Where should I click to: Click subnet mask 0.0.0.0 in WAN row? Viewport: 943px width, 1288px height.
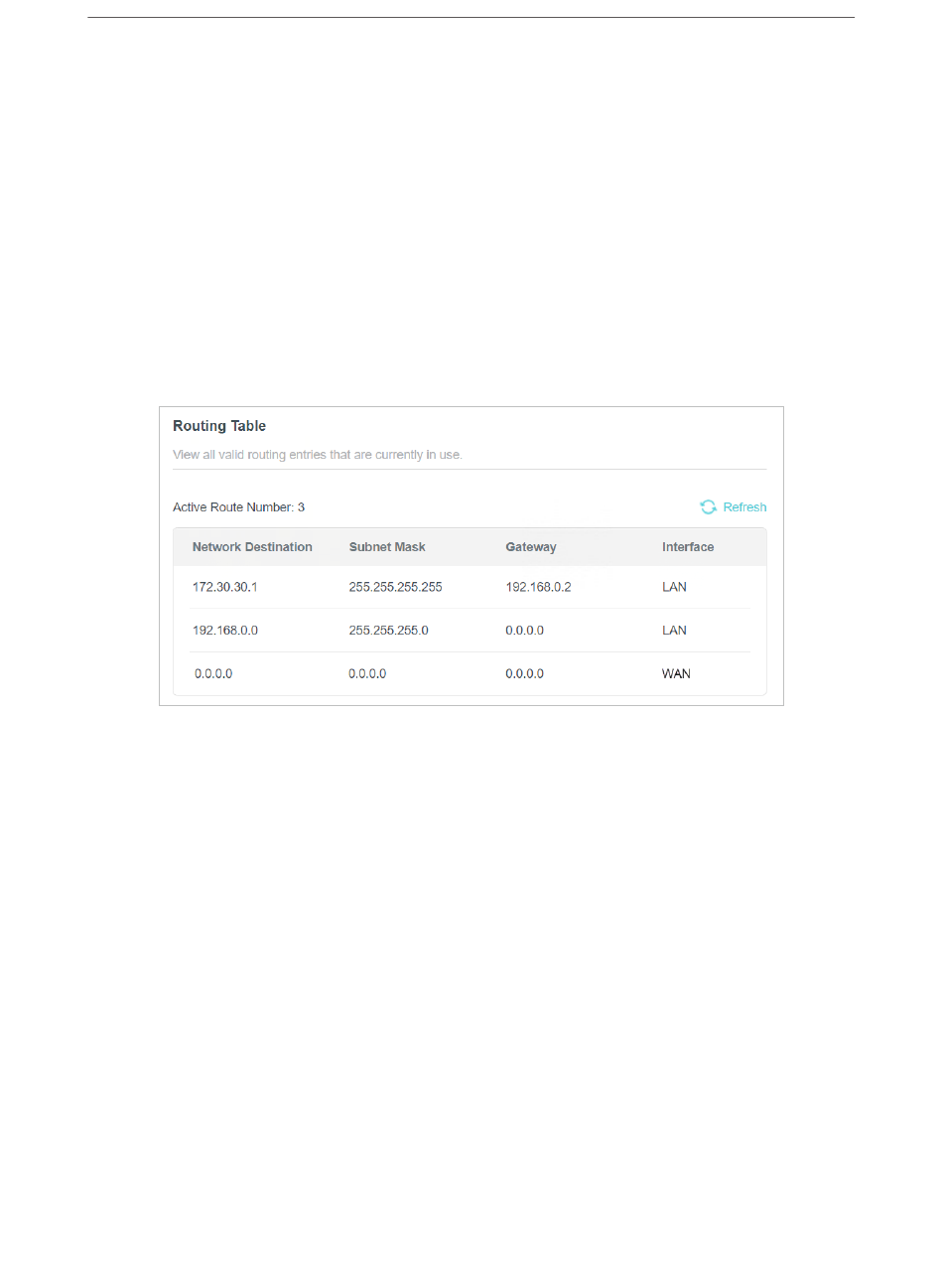click(x=367, y=673)
